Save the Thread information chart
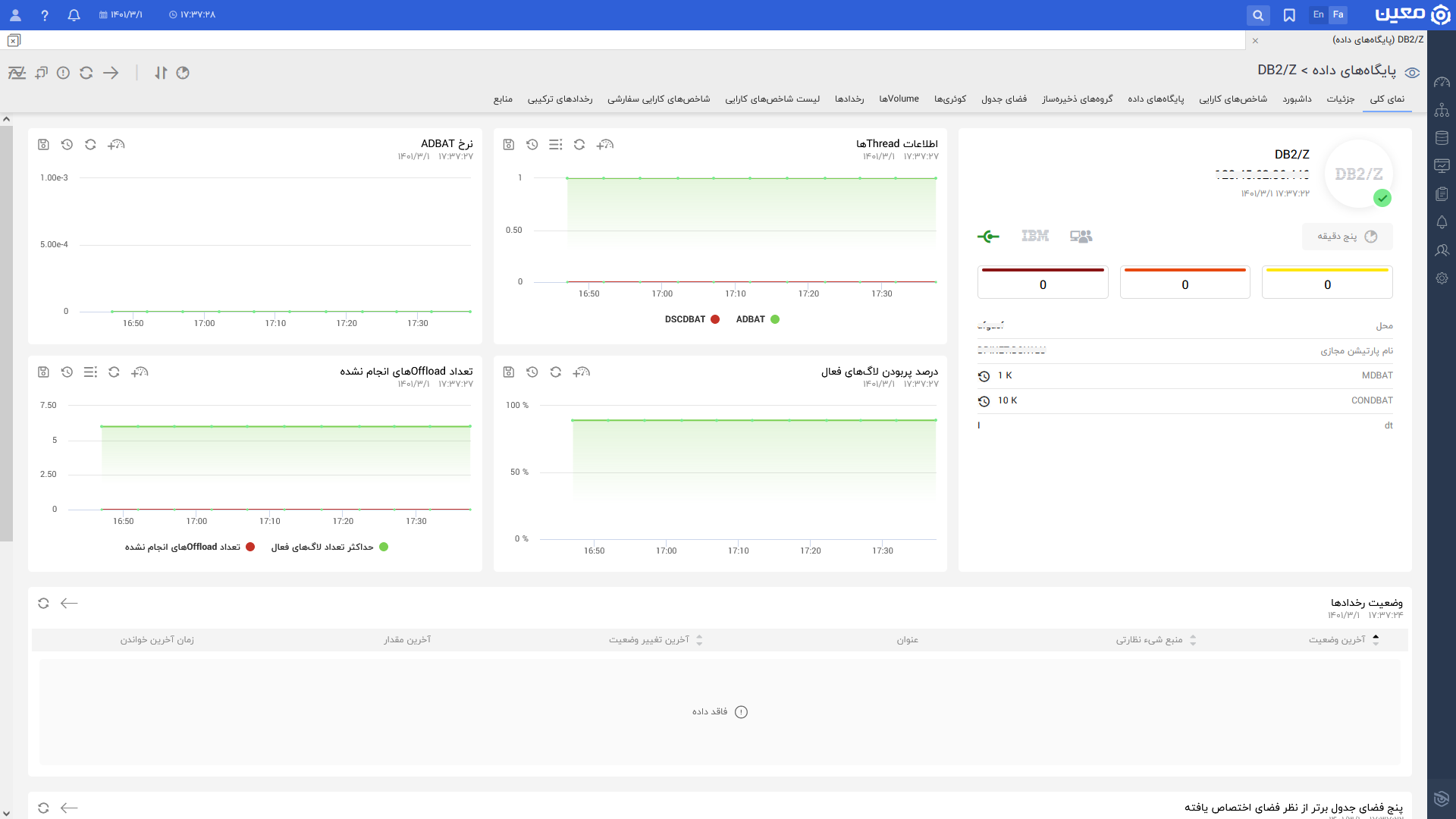 [509, 144]
